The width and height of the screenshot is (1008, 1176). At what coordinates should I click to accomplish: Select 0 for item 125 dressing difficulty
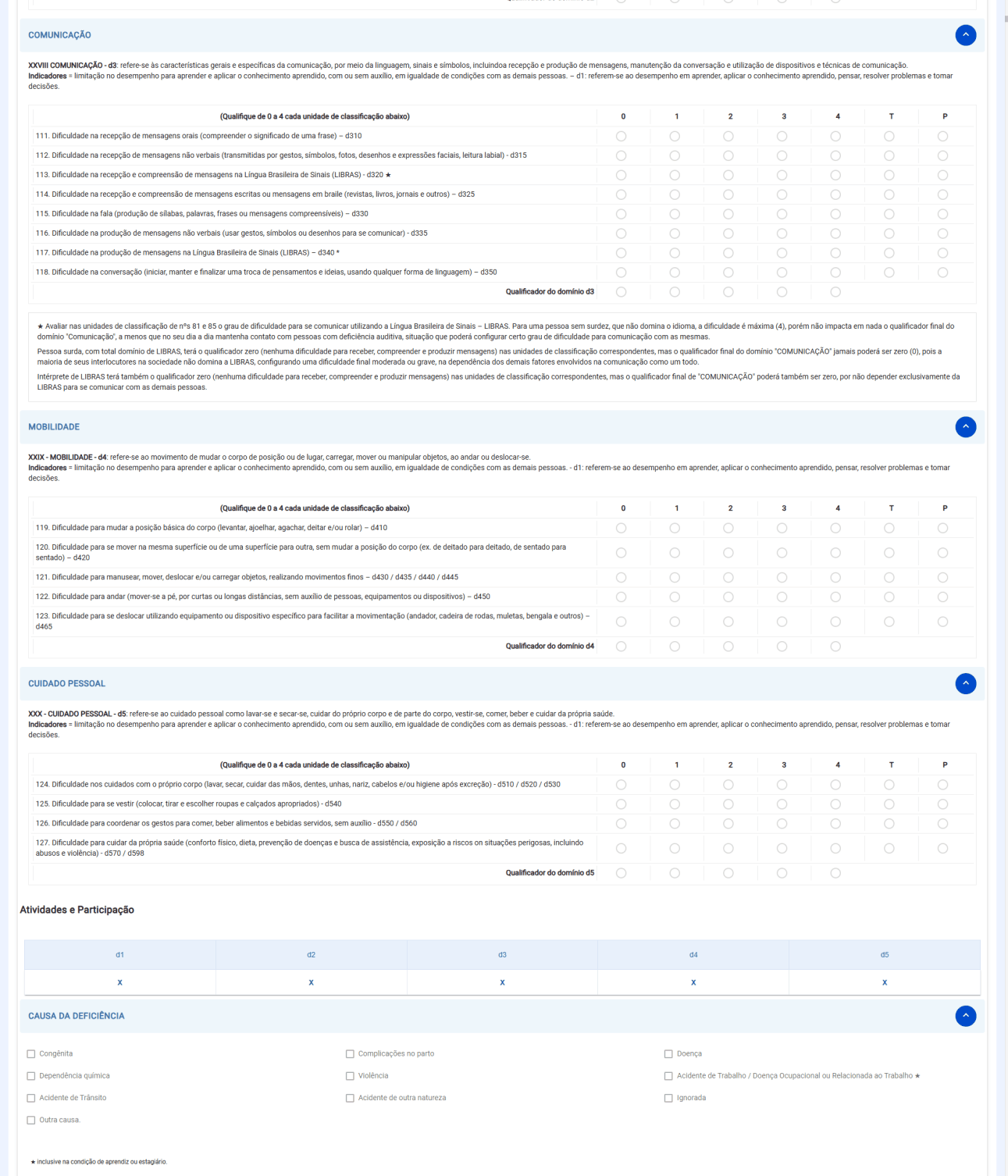coord(622,804)
